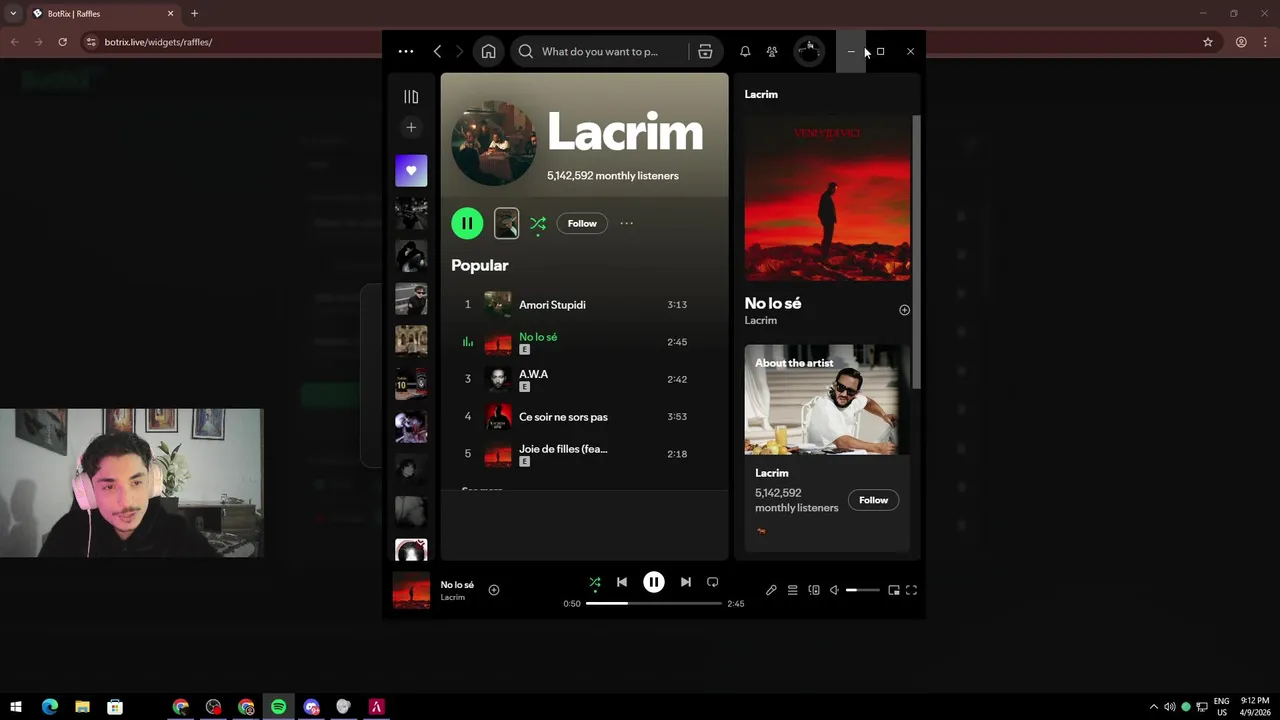Enable repeat in the player bar
This screenshot has height=720, width=1280.
(x=712, y=582)
